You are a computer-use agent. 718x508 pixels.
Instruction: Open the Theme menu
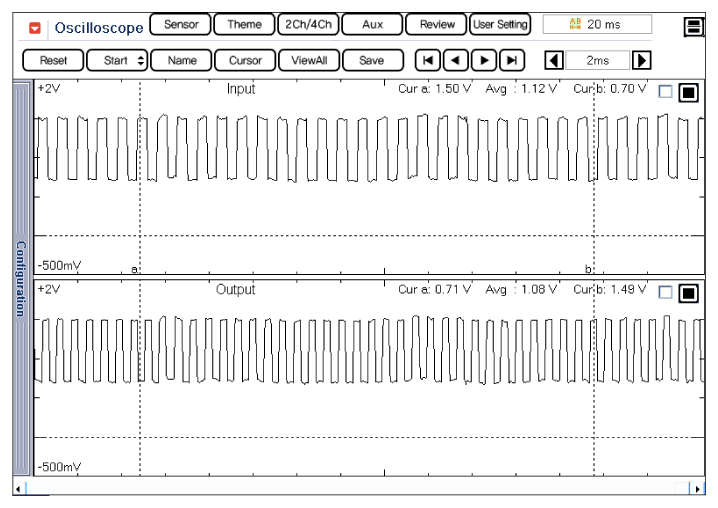pos(245,24)
